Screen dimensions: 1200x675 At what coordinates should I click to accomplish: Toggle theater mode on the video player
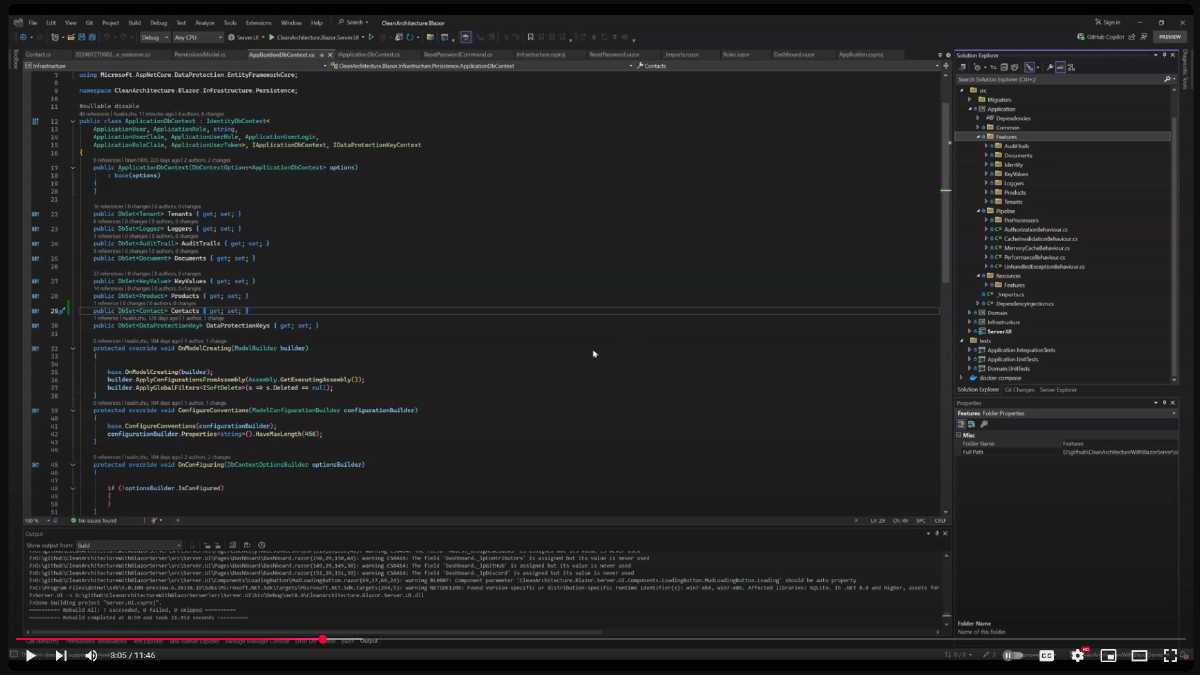1139,656
